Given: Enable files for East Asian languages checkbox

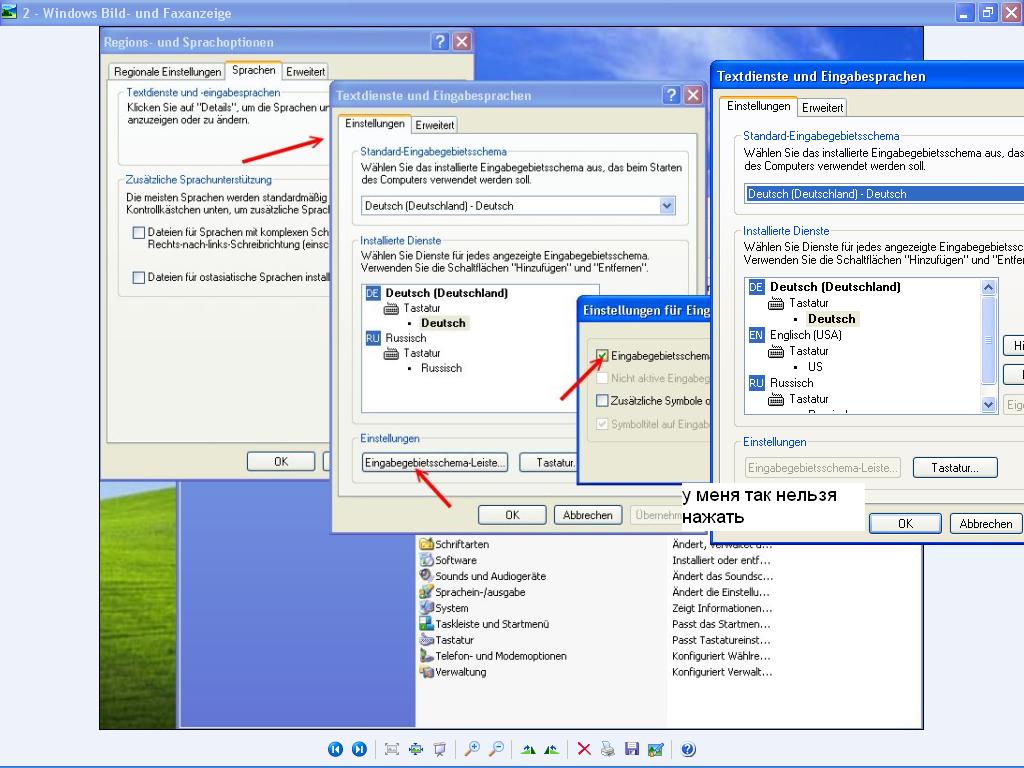Looking at the screenshot, I should pyautogui.click(x=138, y=278).
